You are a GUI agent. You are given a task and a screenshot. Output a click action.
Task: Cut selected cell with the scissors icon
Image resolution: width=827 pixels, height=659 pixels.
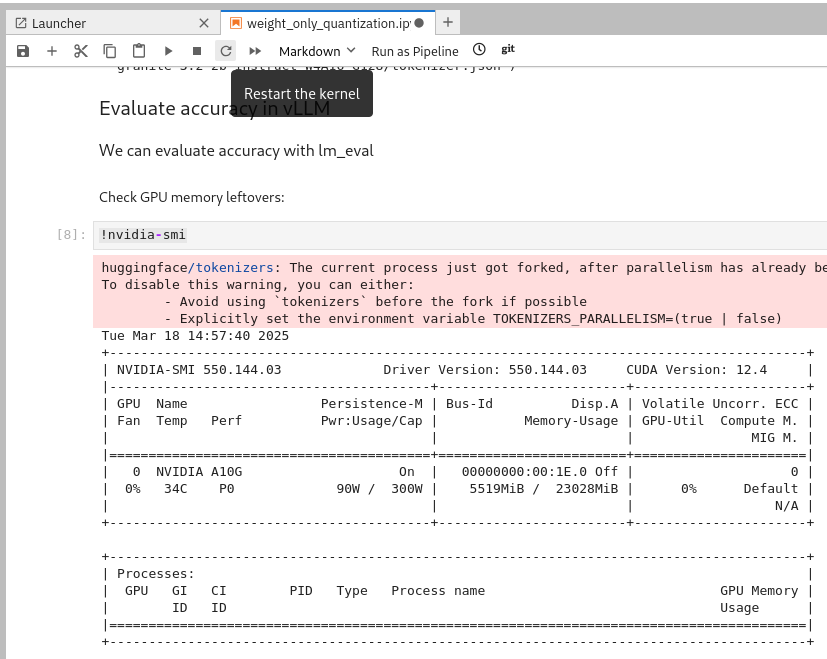[x=81, y=51]
